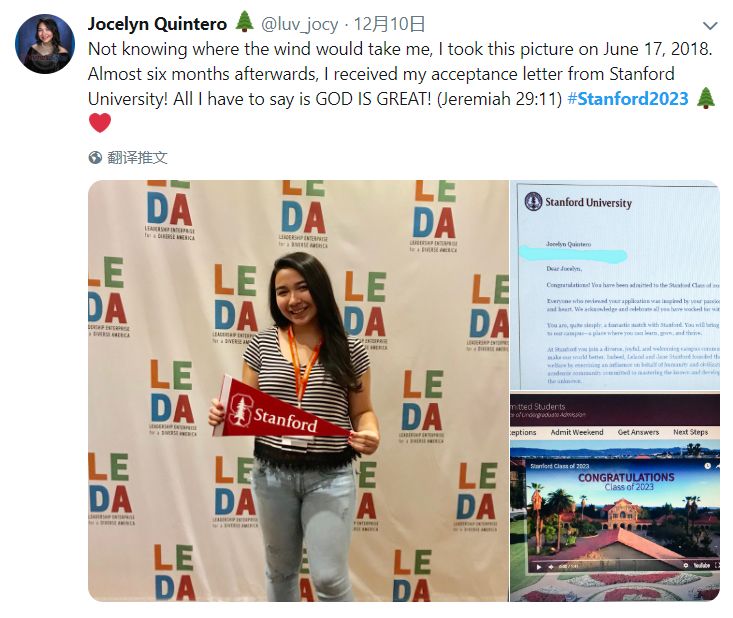The height and width of the screenshot is (618, 733).
Task: Open Jocelyn Quintero's profile avatar
Action: point(45,44)
